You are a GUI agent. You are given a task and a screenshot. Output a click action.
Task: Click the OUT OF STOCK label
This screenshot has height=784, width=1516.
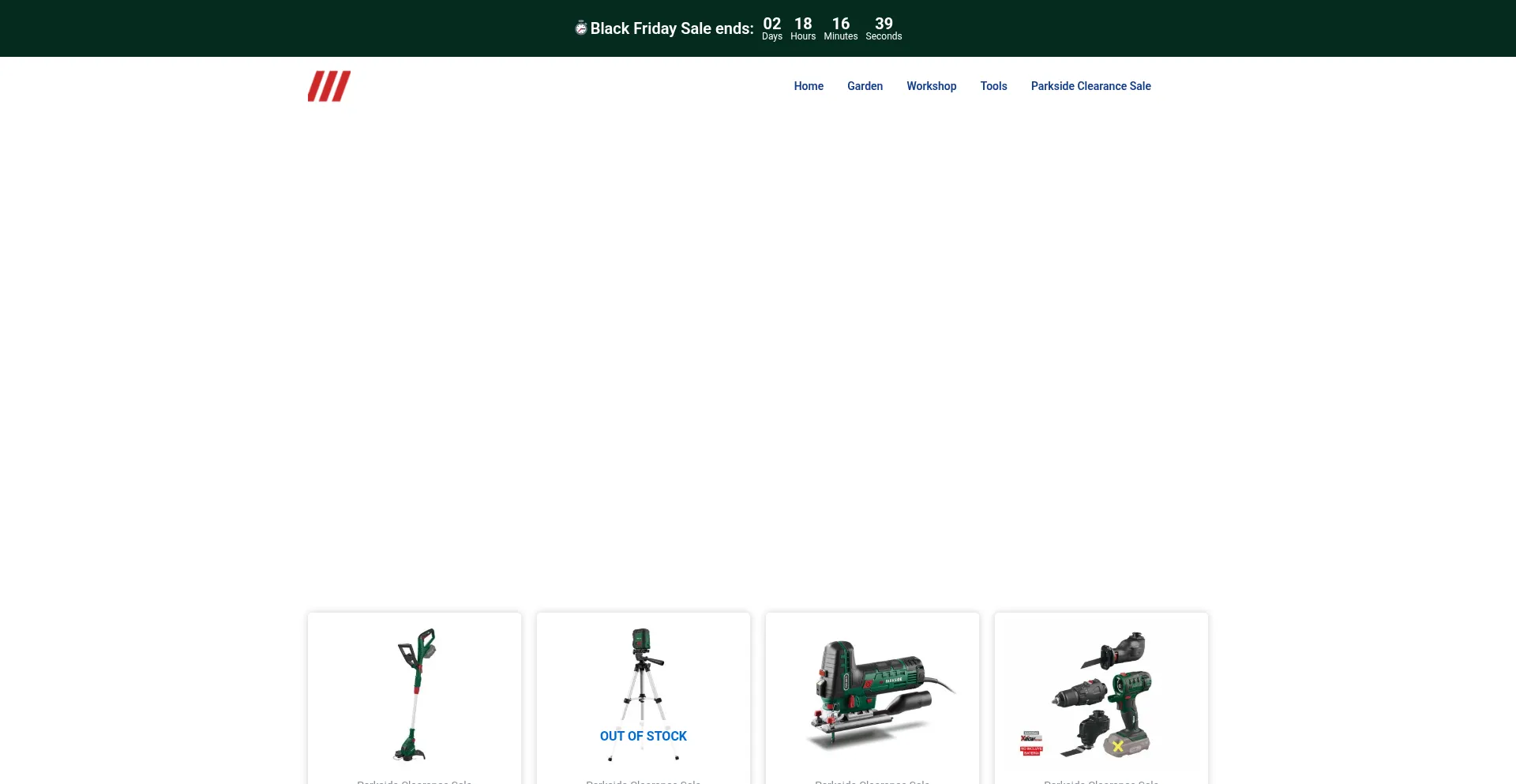[x=644, y=736]
